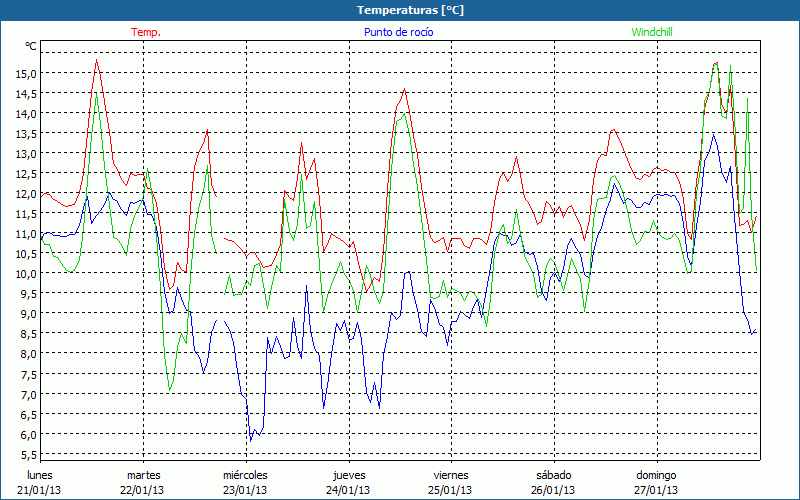Click the 10,0 y-axis value
The height and width of the screenshot is (500, 800).
coord(26,273)
